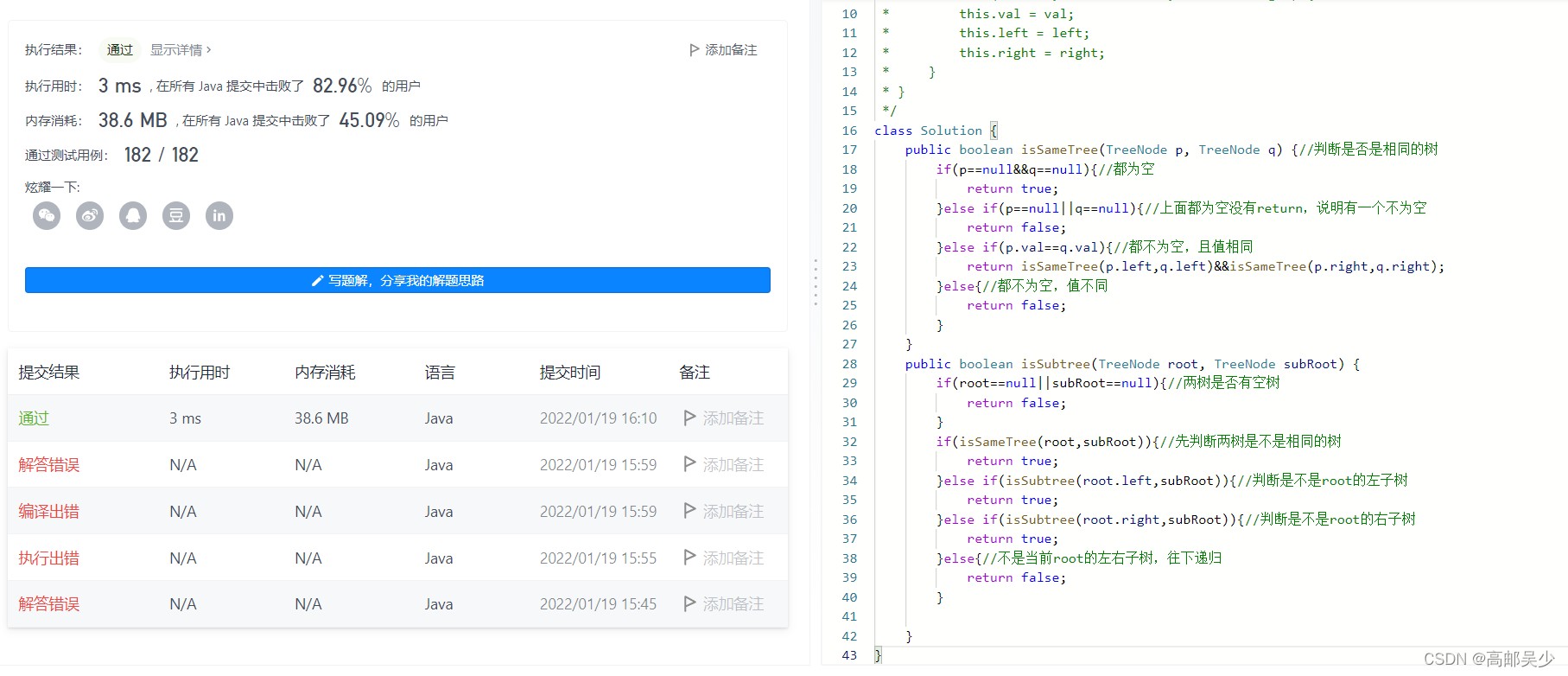Screen dimensions: 1568x676
Task: Click the 提交结果 column header
Action: pyautogui.click(x=49, y=373)
